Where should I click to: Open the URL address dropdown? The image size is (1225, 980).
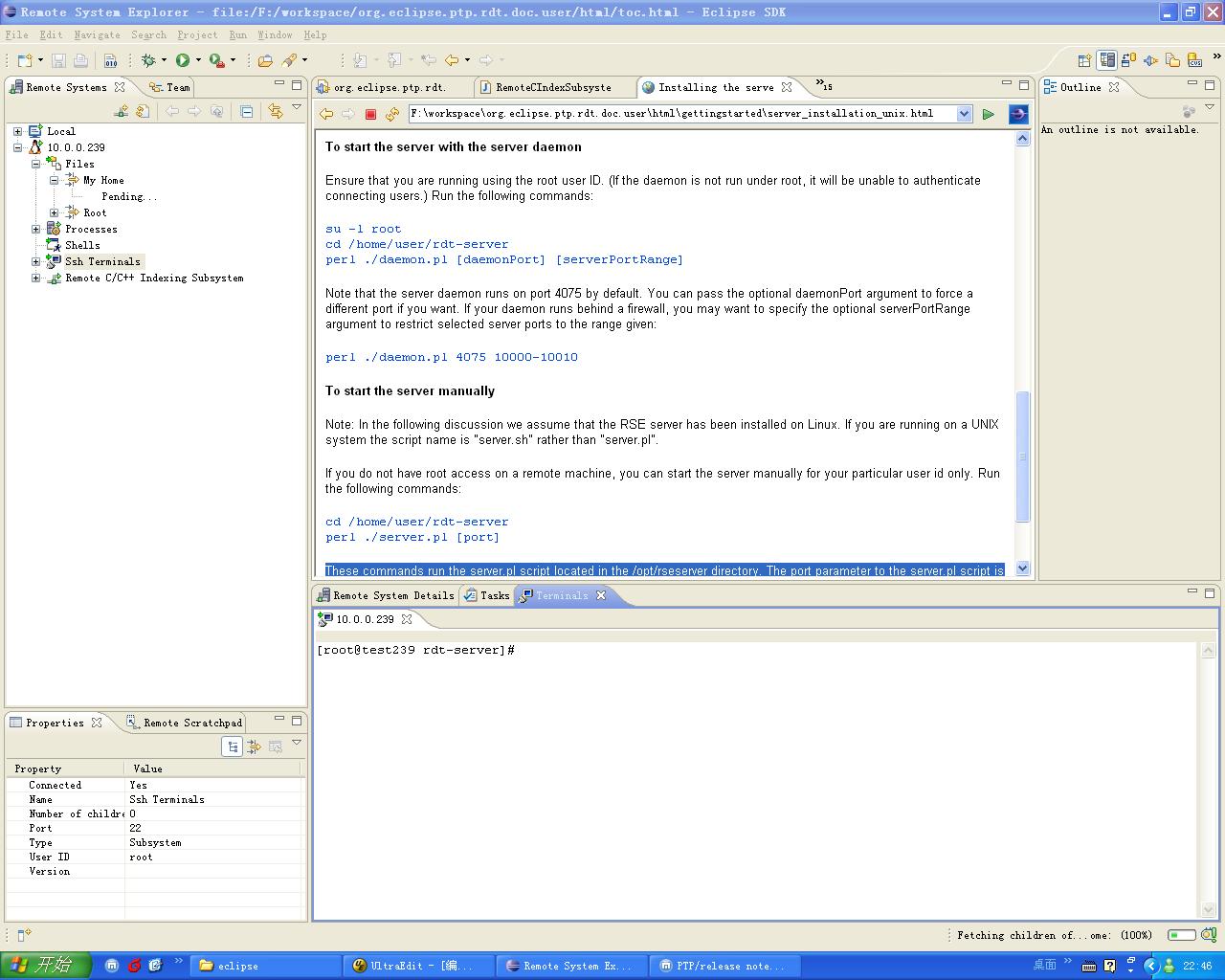[964, 114]
